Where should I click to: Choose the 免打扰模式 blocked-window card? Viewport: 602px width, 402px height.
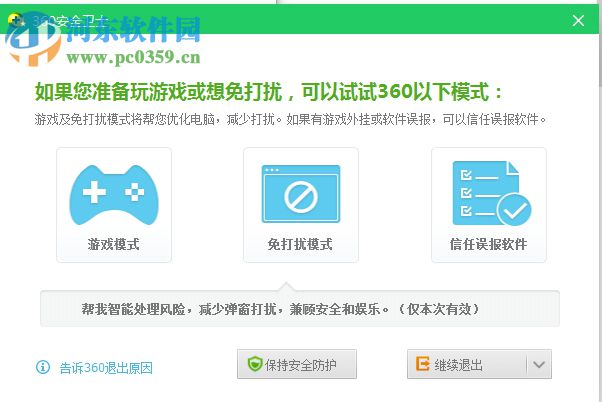[301, 205]
